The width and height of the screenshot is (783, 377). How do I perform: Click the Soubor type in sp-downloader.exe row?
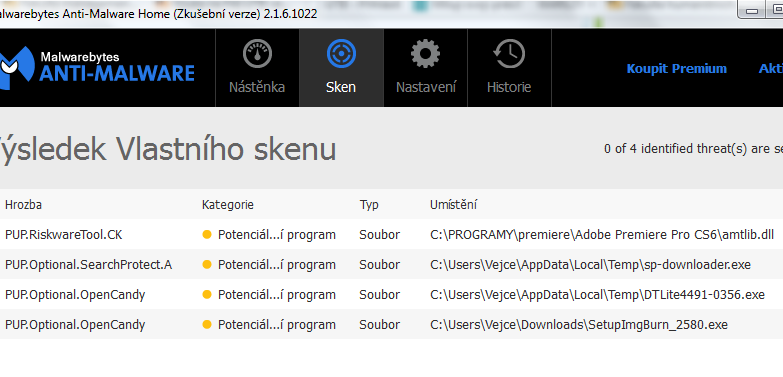[380, 265]
